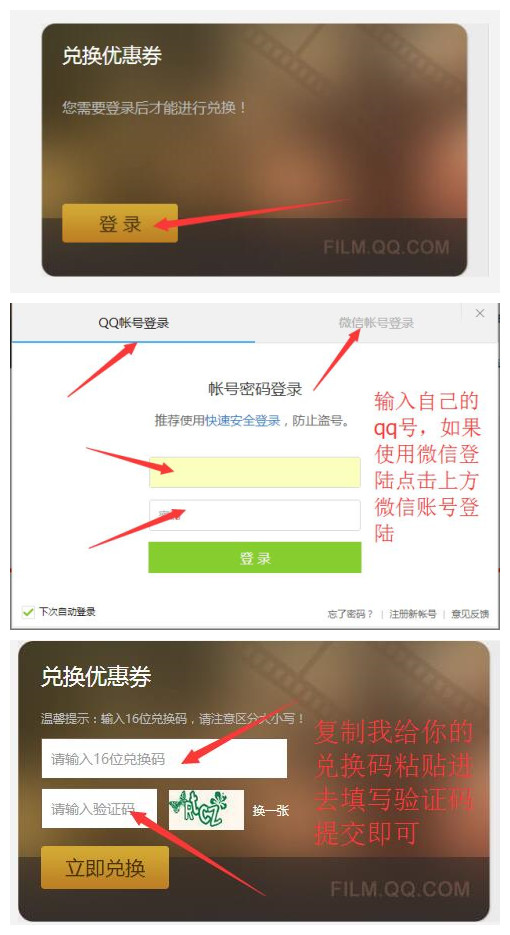510x935 pixels.
Task: Focus the password input field
Action: point(255,515)
